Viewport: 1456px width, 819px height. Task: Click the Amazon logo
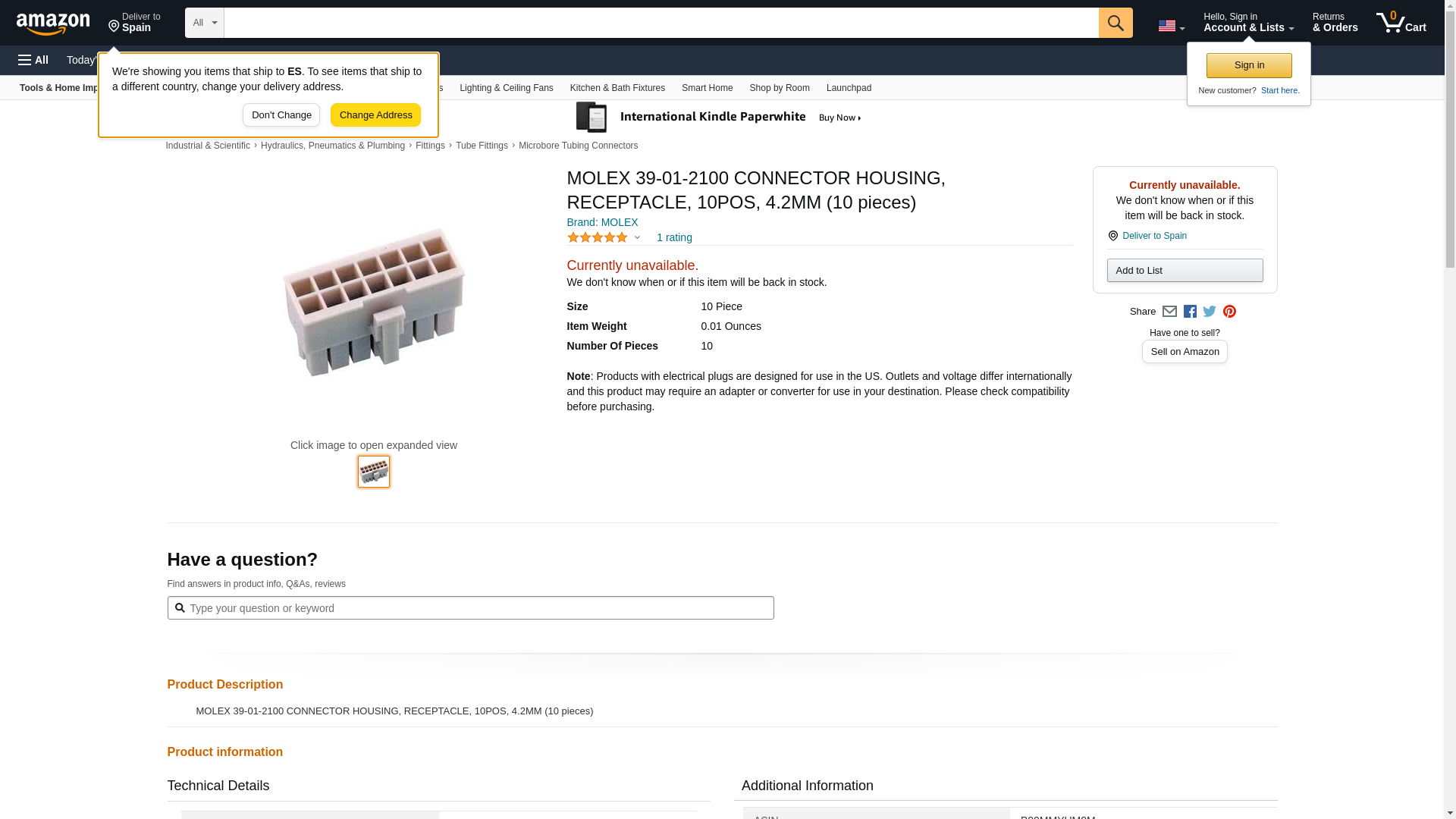(x=53, y=24)
